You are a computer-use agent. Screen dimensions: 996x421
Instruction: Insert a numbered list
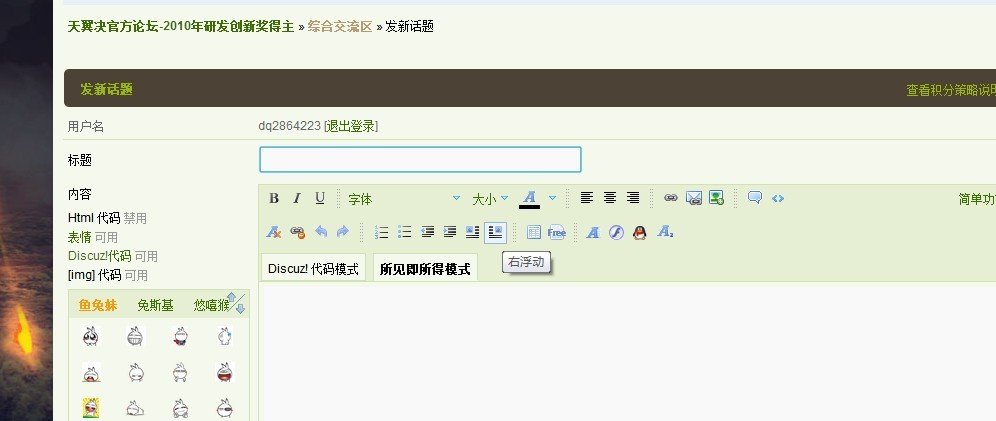point(381,232)
